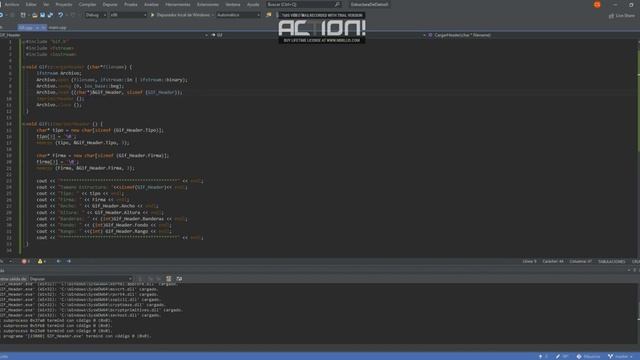Click the yellow warning indicator icon
Screen dimensions: 640x360
click(40, 261)
